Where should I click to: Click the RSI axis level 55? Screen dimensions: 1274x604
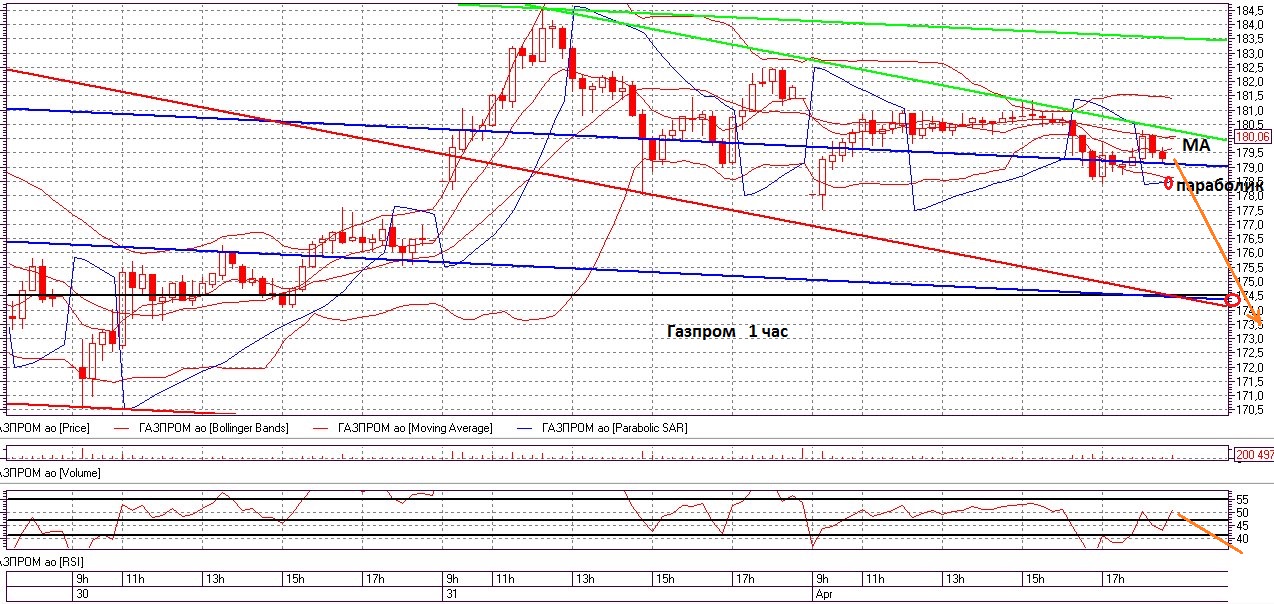pyautogui.click(x=1242, y=499)
